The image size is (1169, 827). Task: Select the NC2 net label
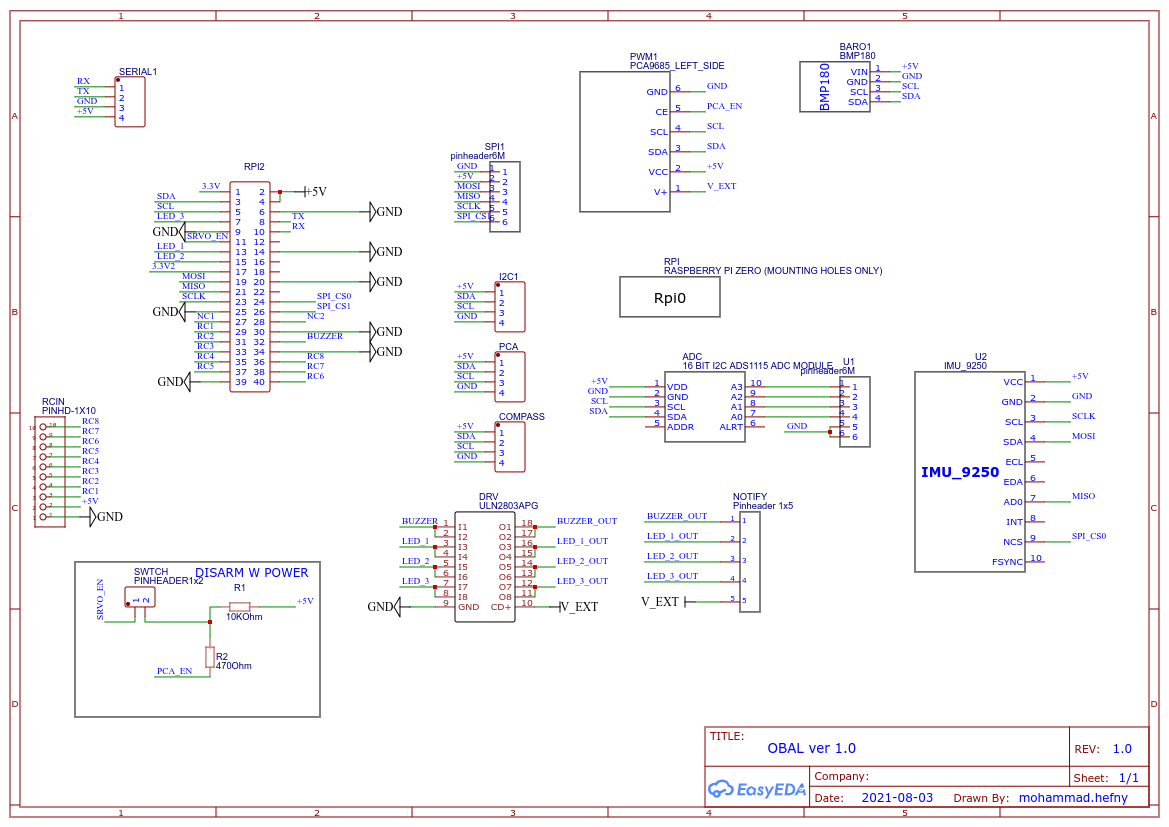tap(315, 316)
